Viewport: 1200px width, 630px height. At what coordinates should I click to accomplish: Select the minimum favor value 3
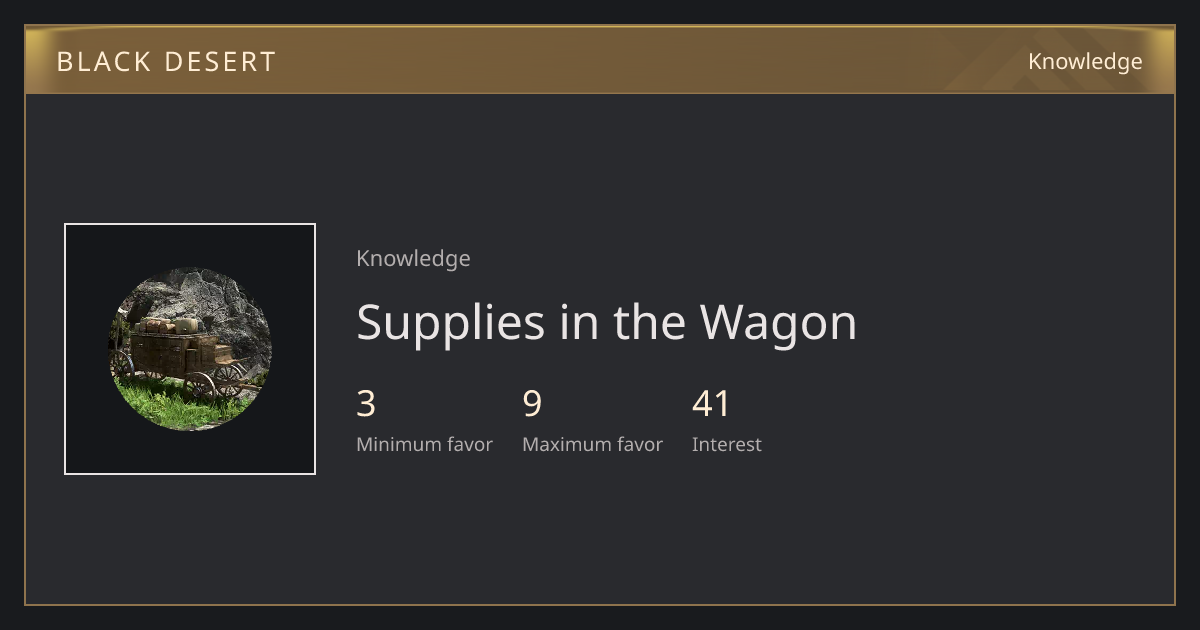pyautogui.click(x=366, y=404)
